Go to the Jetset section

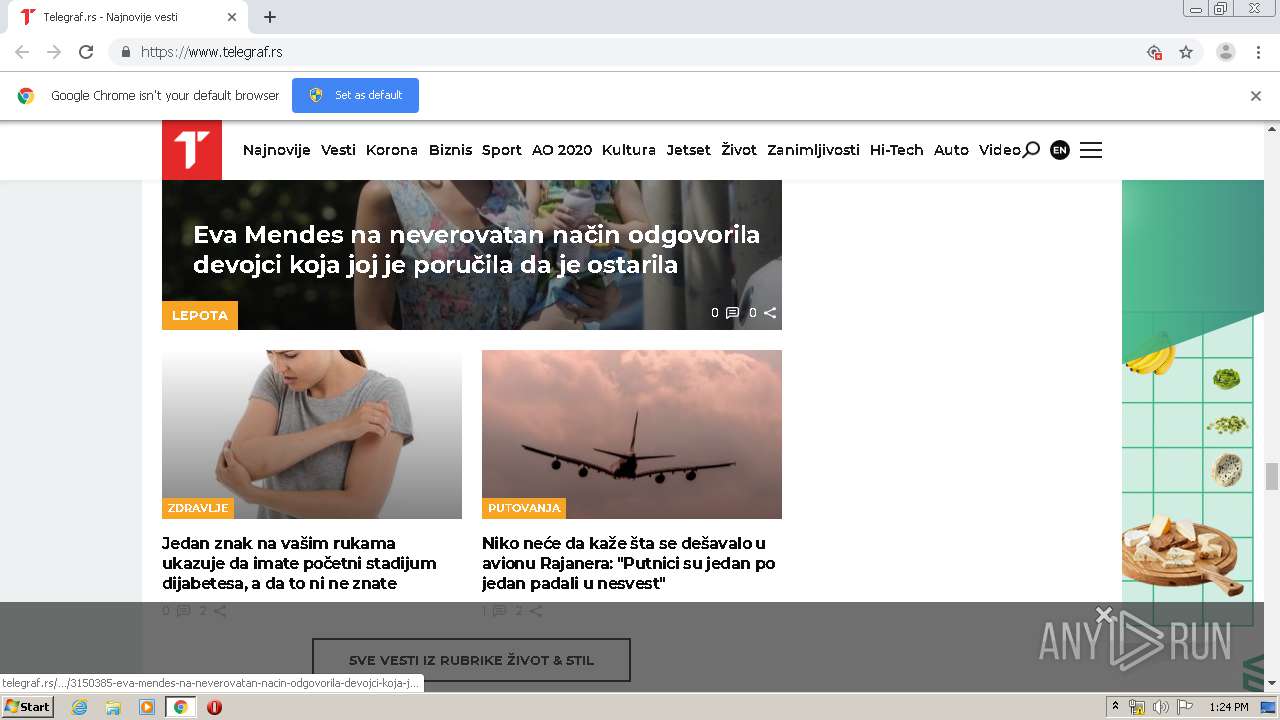(x=689, y=150)
